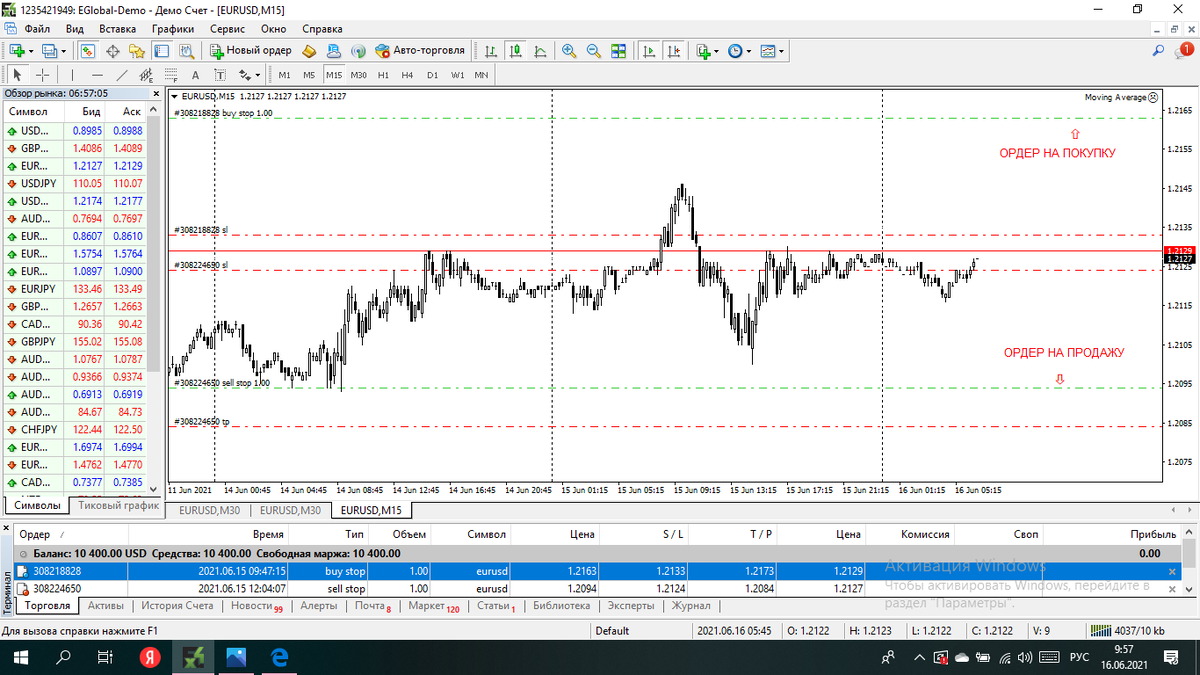This screenshot has height=675, width=1200.
Task: Open the Эксперты terminal tab
Action: pos(631,606)
